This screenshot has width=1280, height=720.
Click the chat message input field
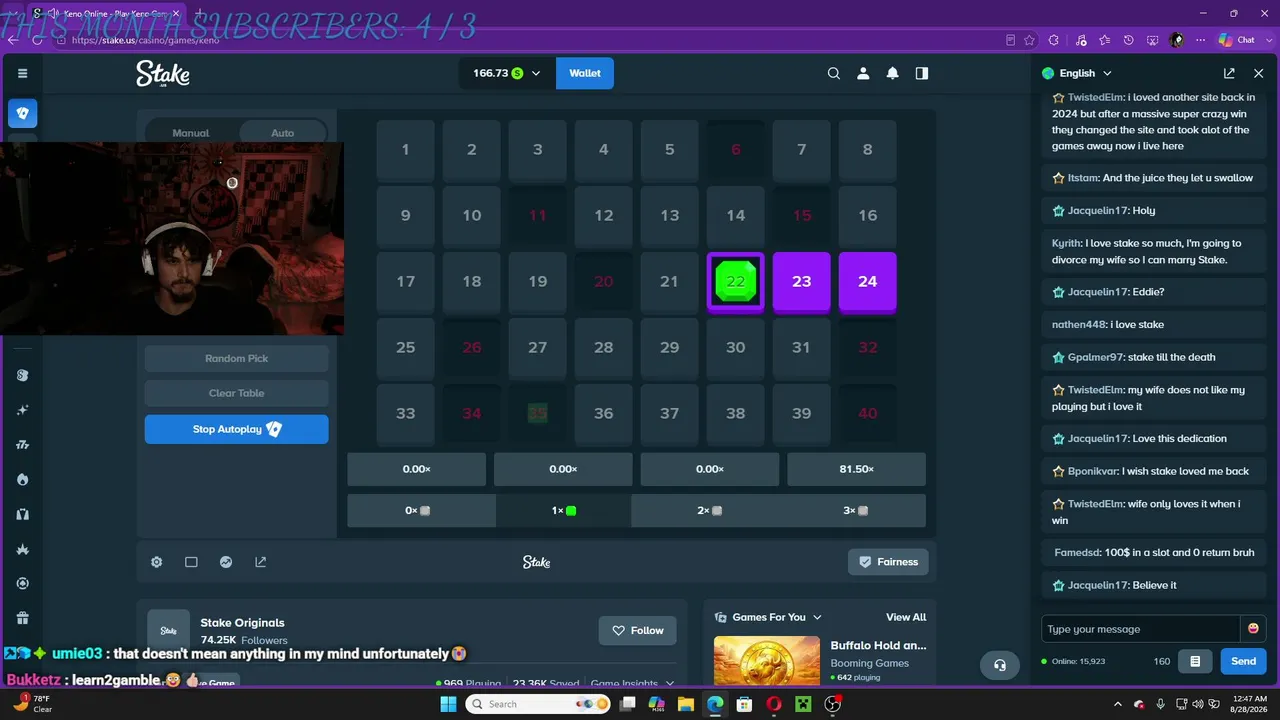click(x=1140, y=629)
